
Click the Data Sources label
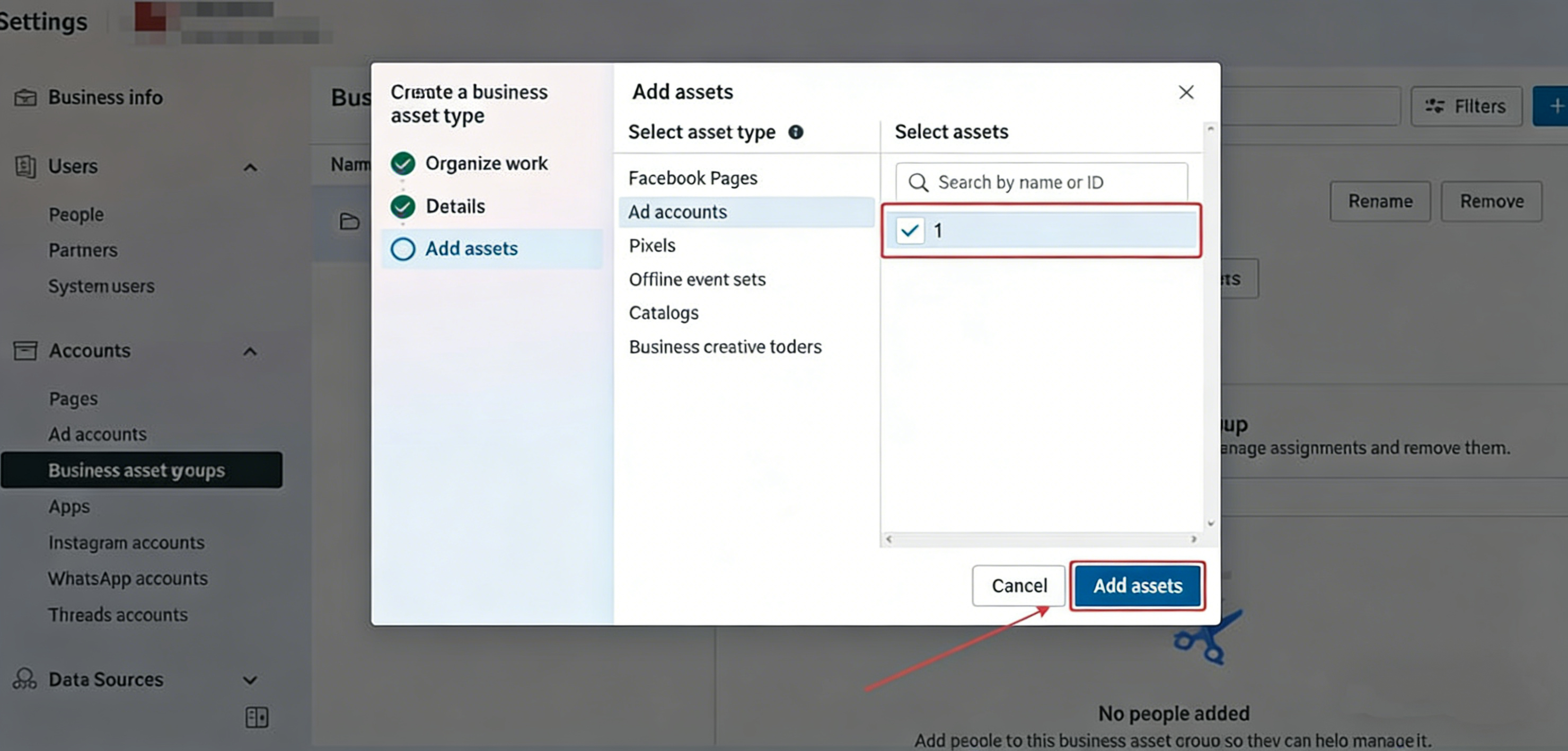(x=106, y=679)
